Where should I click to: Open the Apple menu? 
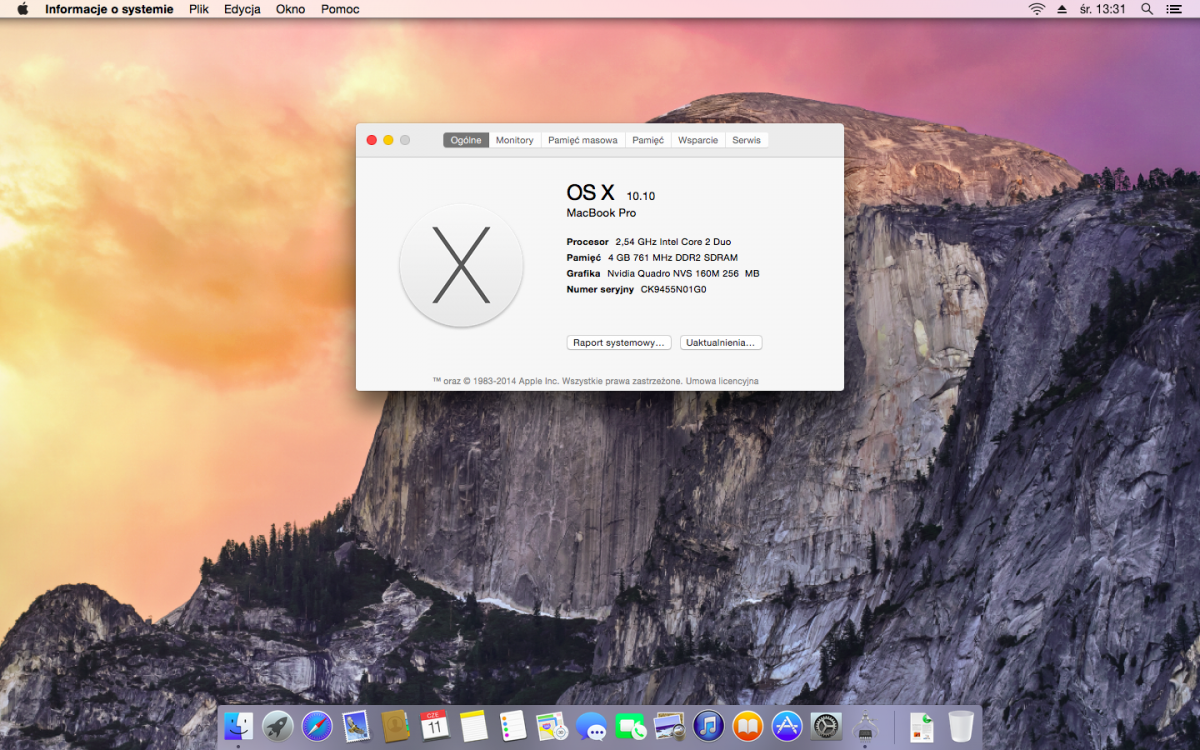click(x=22, y=9)
